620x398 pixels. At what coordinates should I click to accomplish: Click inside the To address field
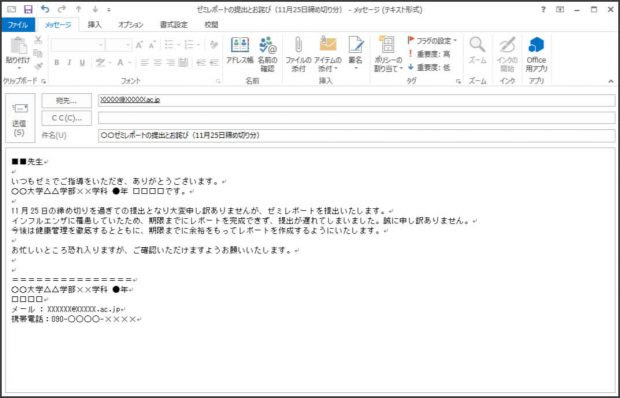[x=357, y=100]
